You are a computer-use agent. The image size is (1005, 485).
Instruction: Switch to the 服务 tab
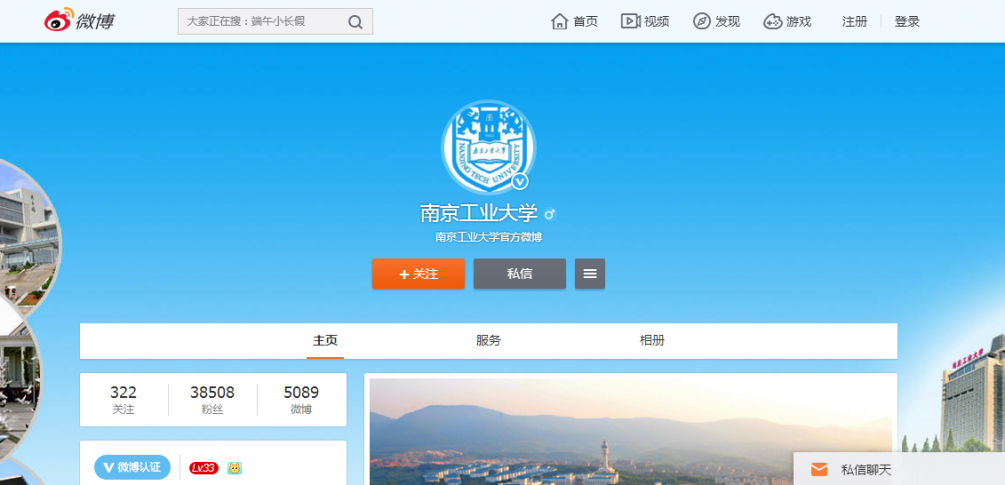coord(488,341)
